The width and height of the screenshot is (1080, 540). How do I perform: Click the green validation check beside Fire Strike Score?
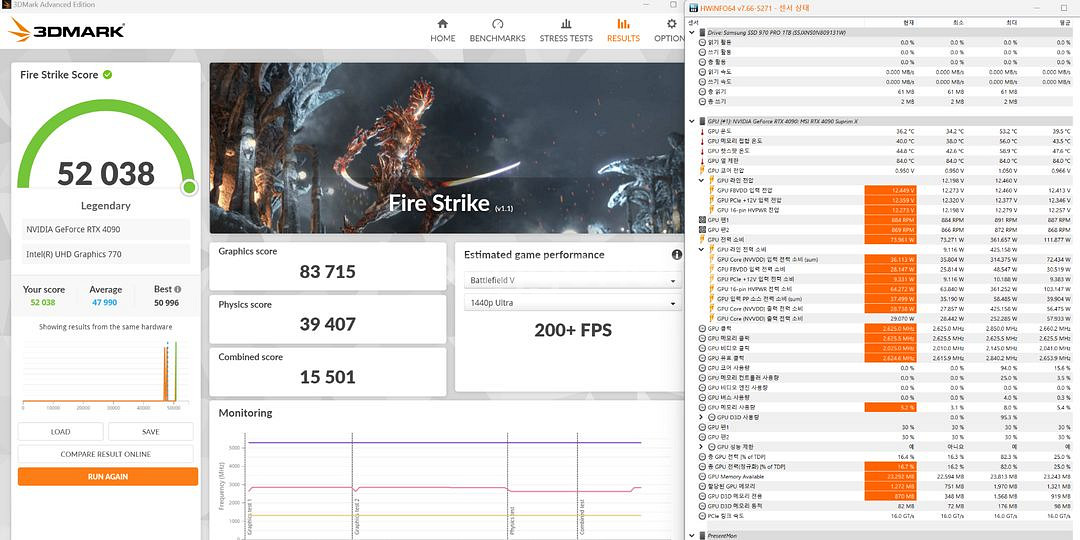pos(107,74)
